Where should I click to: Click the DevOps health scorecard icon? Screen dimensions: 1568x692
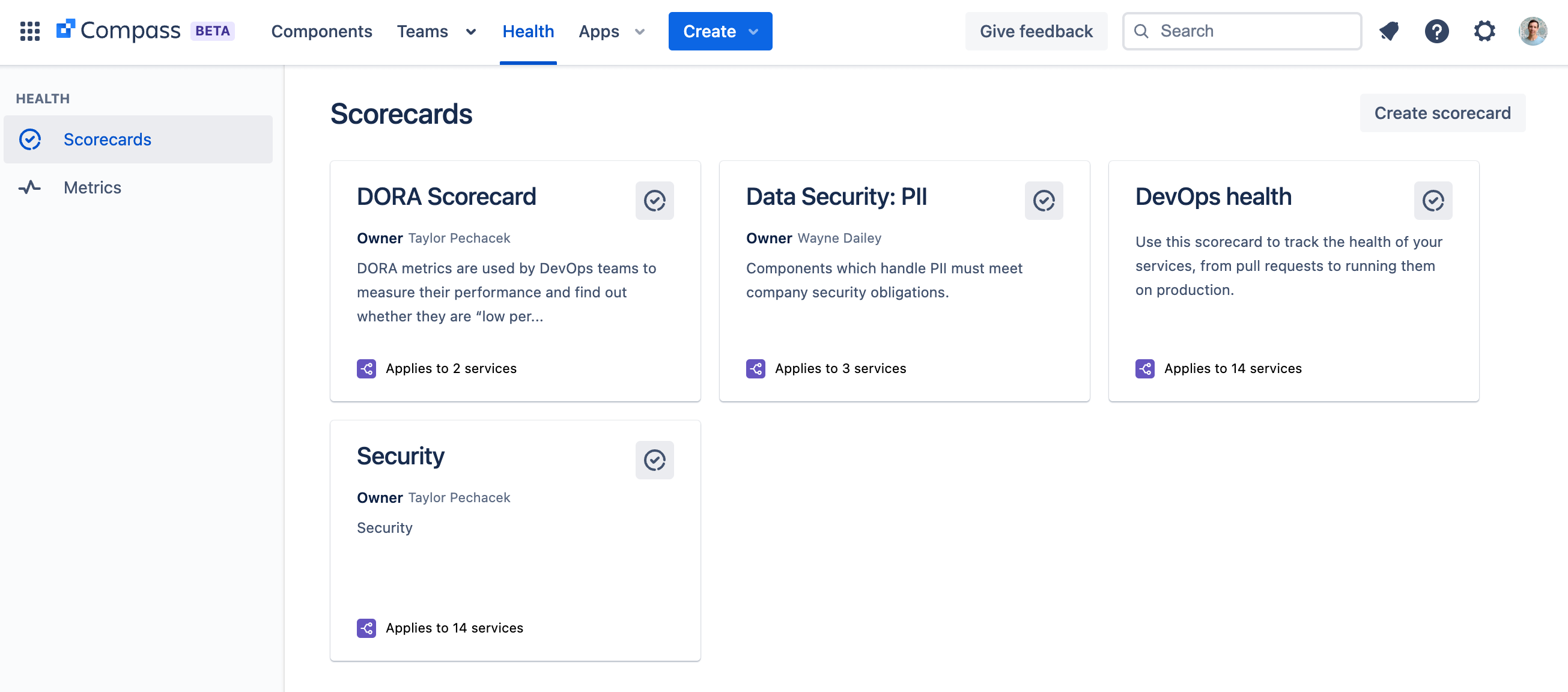click(1433, 201)
